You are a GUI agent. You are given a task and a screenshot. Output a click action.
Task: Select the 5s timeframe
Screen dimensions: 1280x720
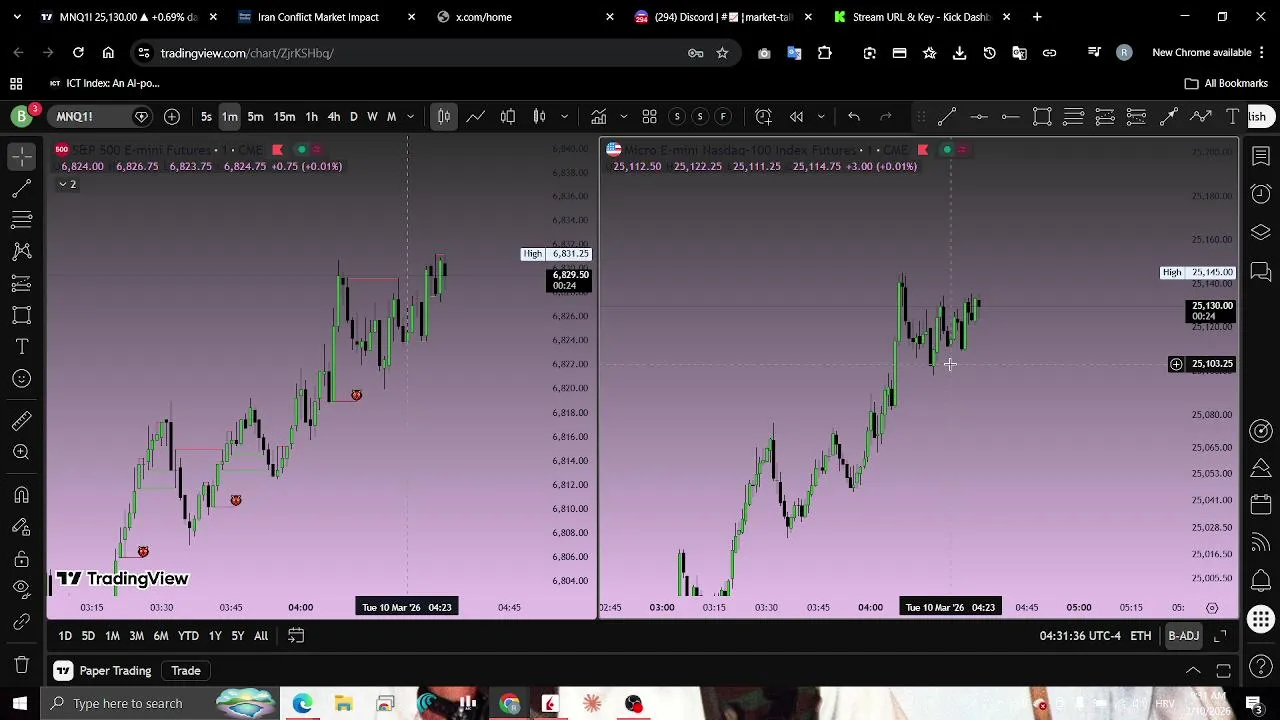(206, 117)
